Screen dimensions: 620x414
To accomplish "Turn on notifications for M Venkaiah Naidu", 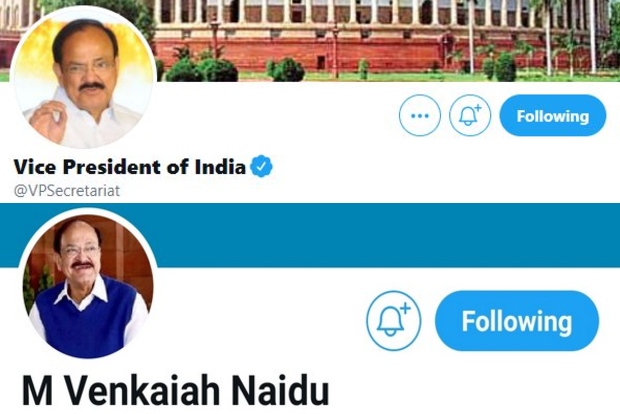I will [393, 321].
